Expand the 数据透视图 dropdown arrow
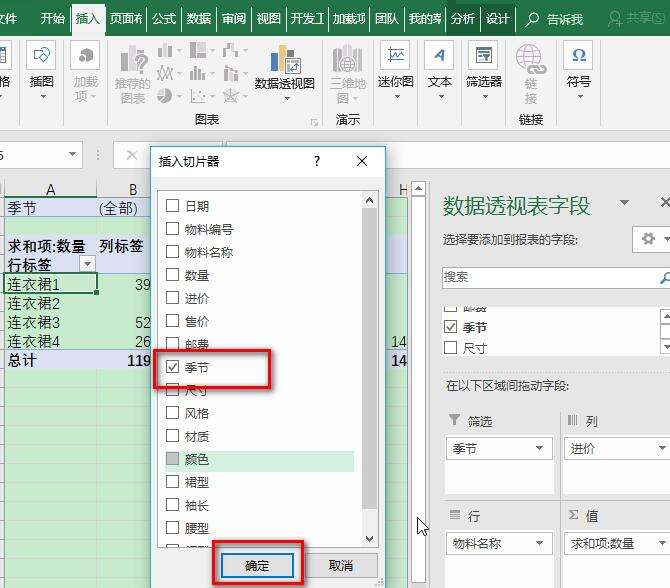 pos(288,98)
